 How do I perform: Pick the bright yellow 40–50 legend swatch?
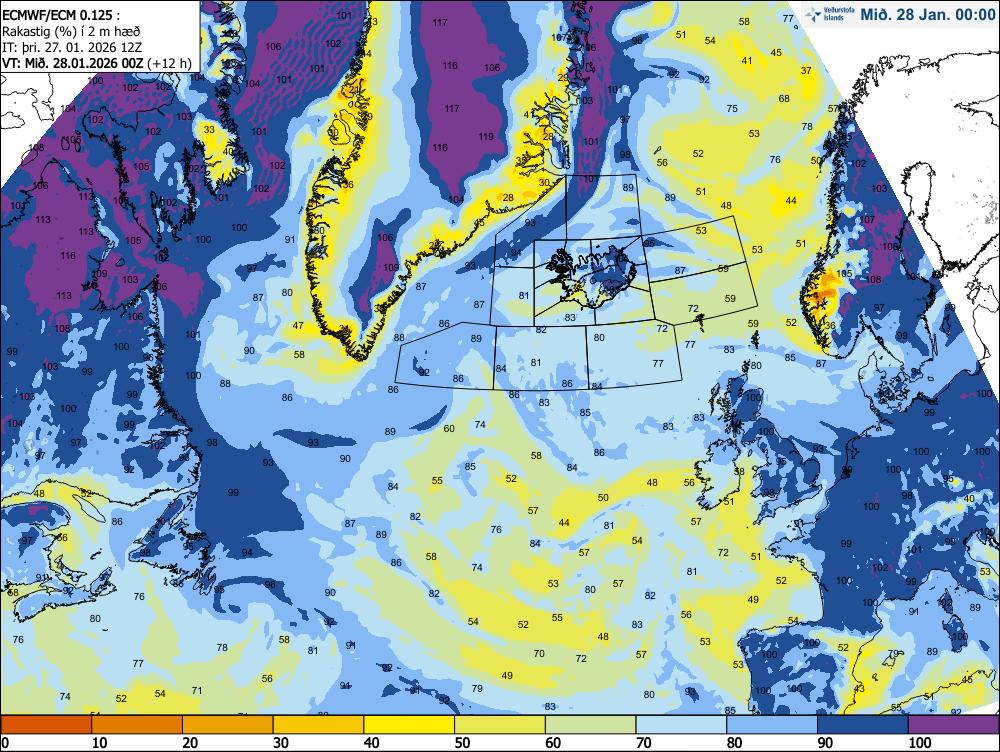tap(409, 725)
